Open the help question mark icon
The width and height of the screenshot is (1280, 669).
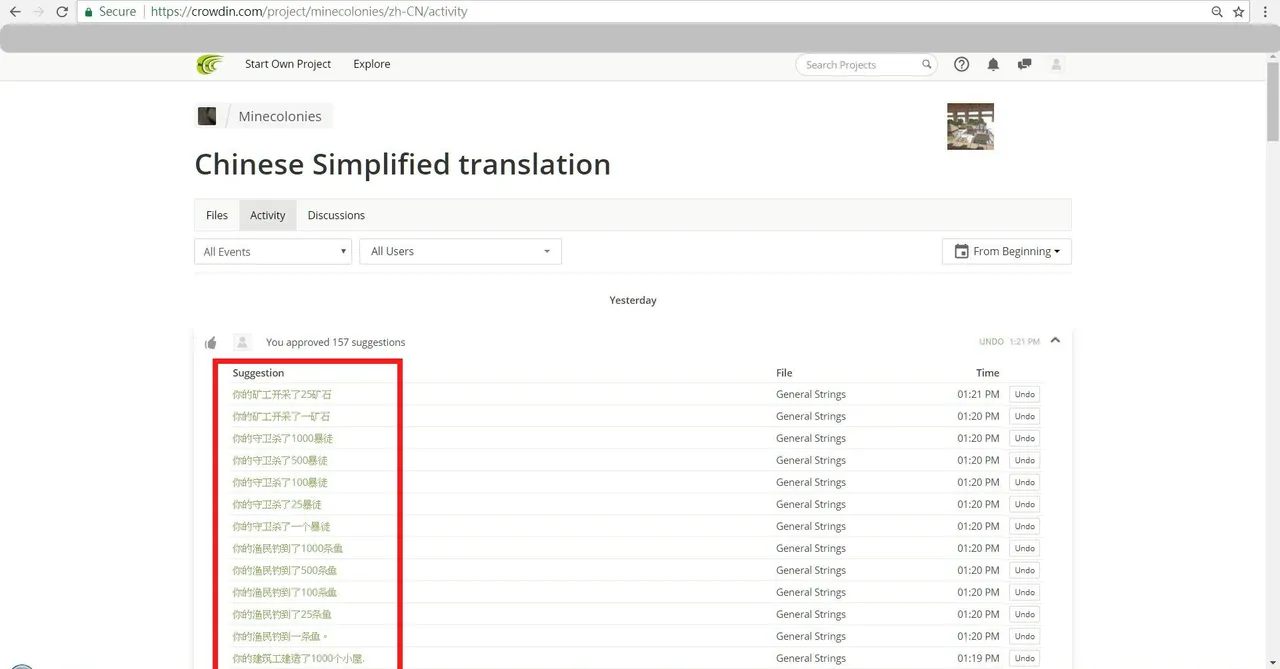(962, 64)
